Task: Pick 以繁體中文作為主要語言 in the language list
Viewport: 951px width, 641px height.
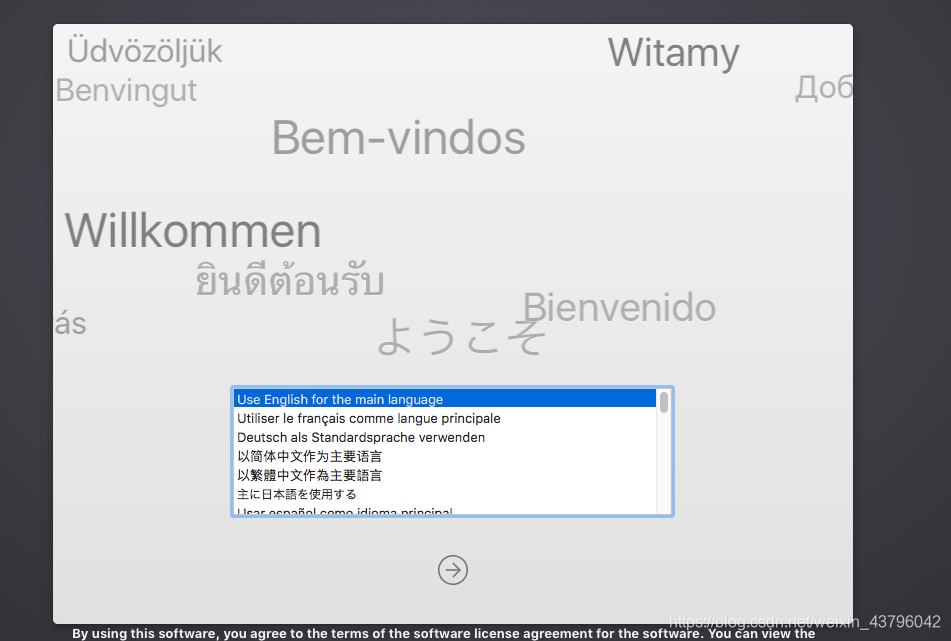Action: point(445,475)
